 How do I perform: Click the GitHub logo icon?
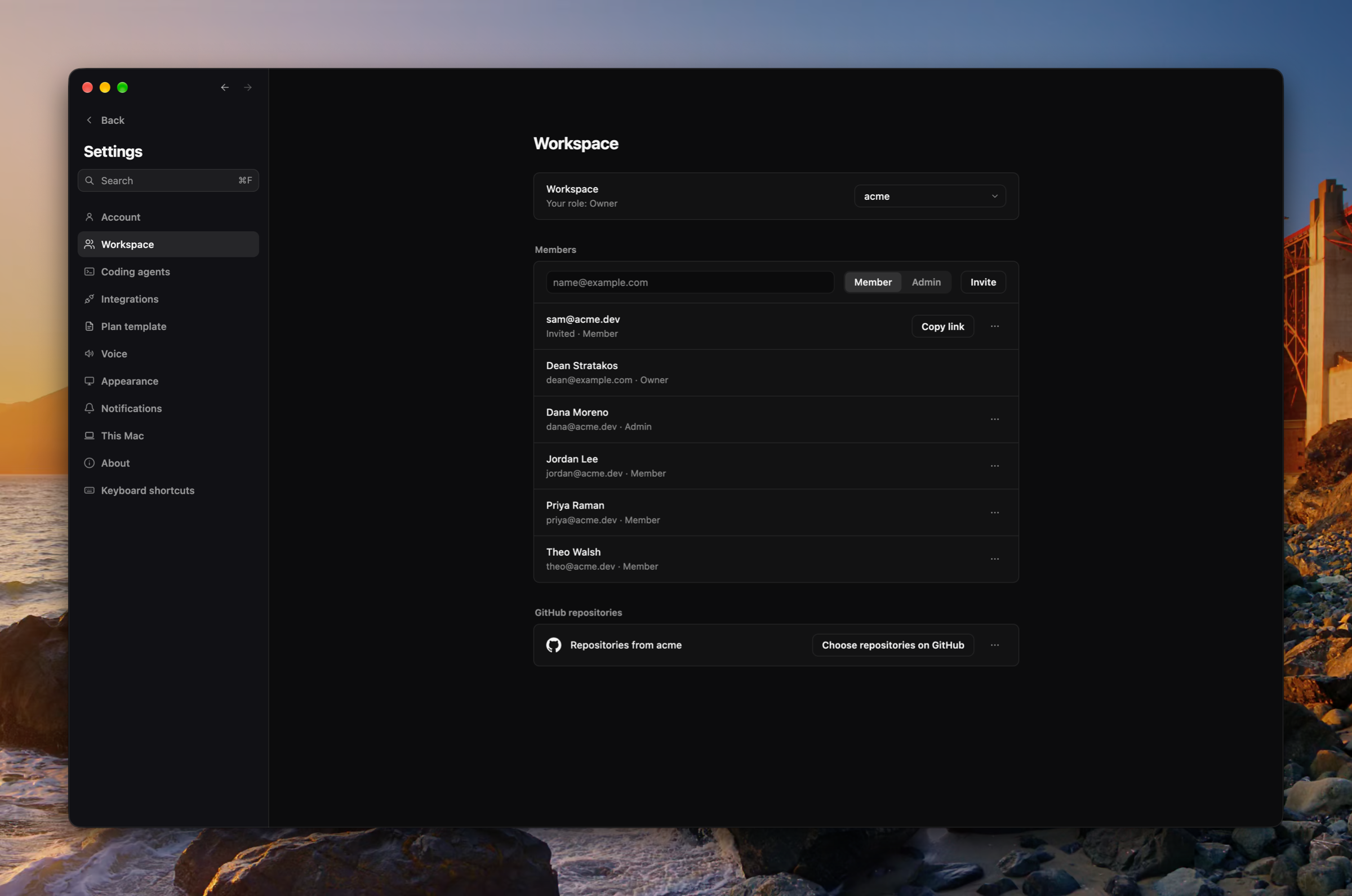pos(554,645)
